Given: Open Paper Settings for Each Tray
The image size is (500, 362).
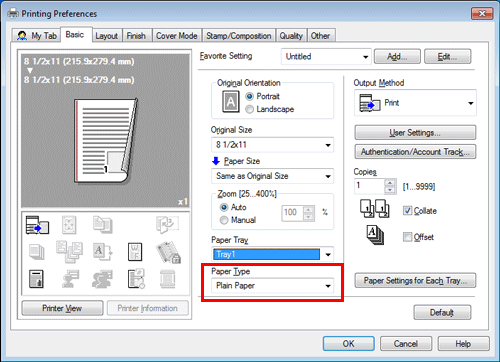Looking at the screenshot, I should [415, 280].
